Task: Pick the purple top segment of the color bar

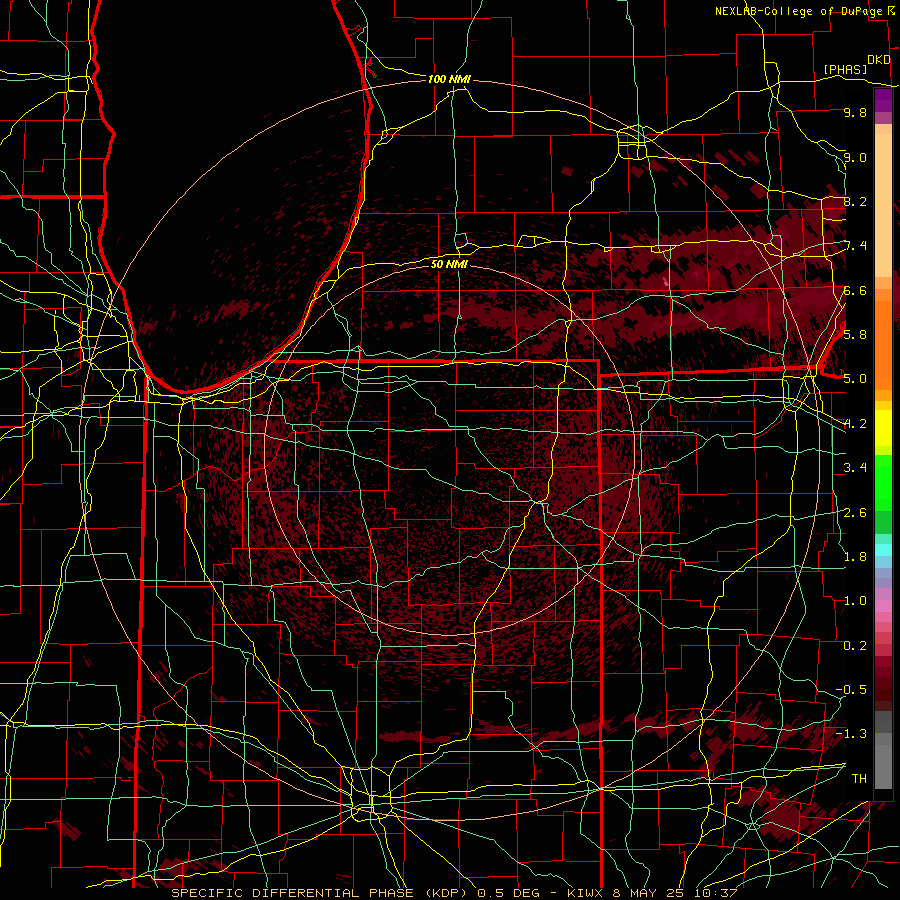Action: [883, 100]
